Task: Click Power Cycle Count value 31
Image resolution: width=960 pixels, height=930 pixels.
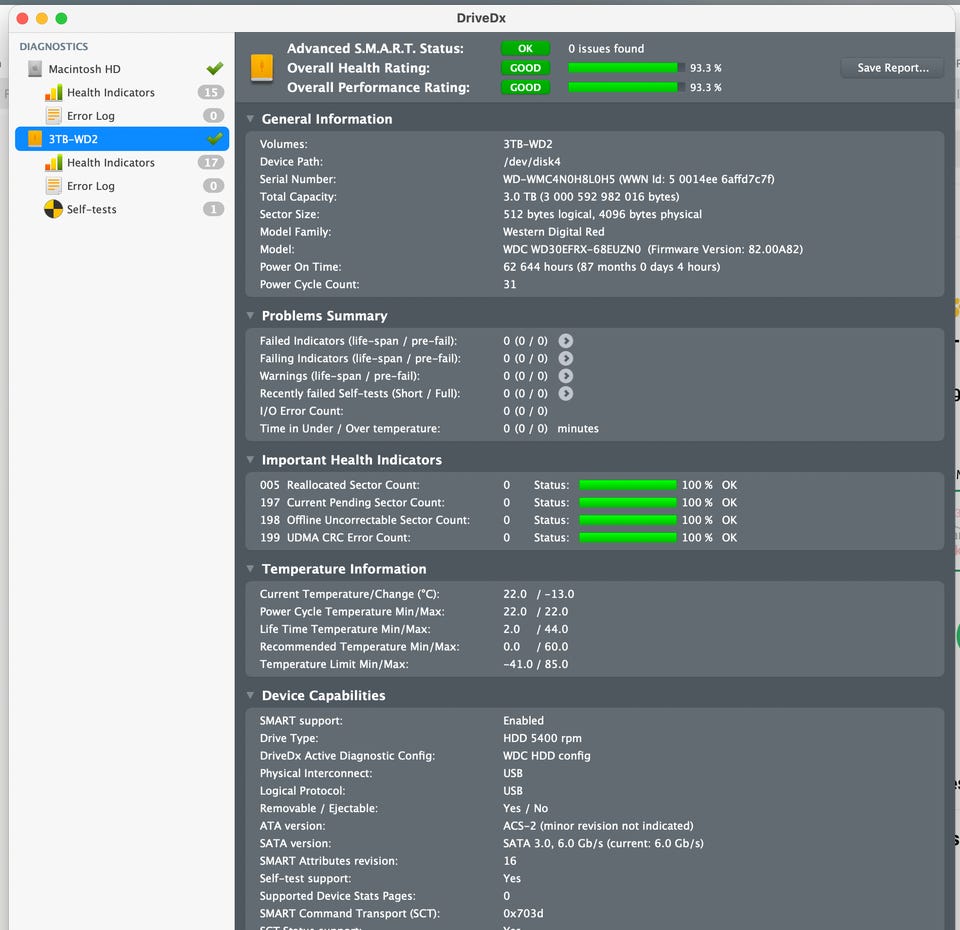Action: point(509,285)
